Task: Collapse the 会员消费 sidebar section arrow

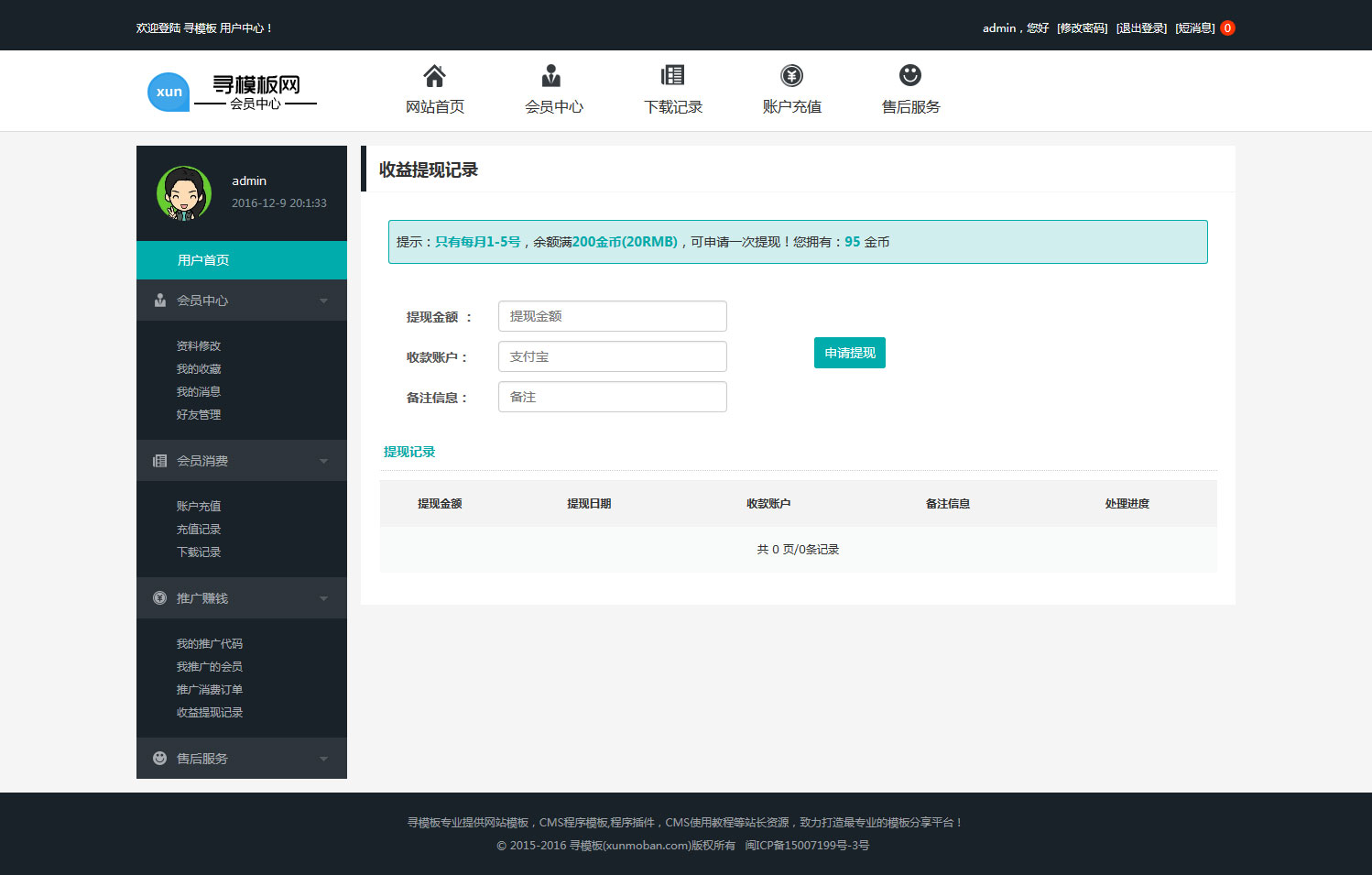Action: [x=323, y=461]
